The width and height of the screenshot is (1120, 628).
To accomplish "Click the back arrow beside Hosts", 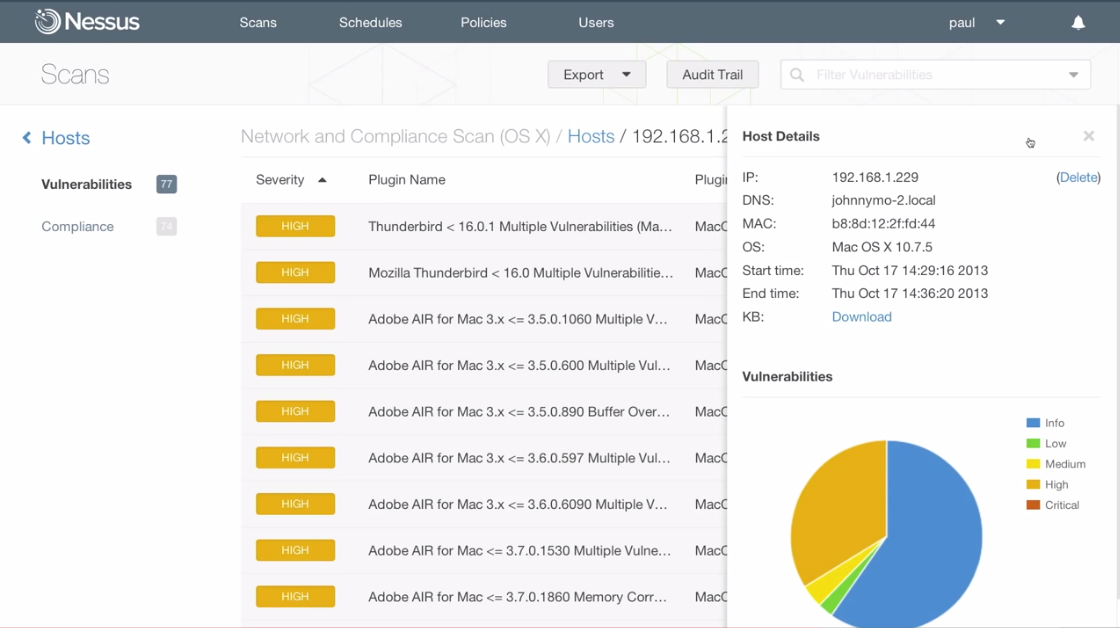I will (27, 138).
